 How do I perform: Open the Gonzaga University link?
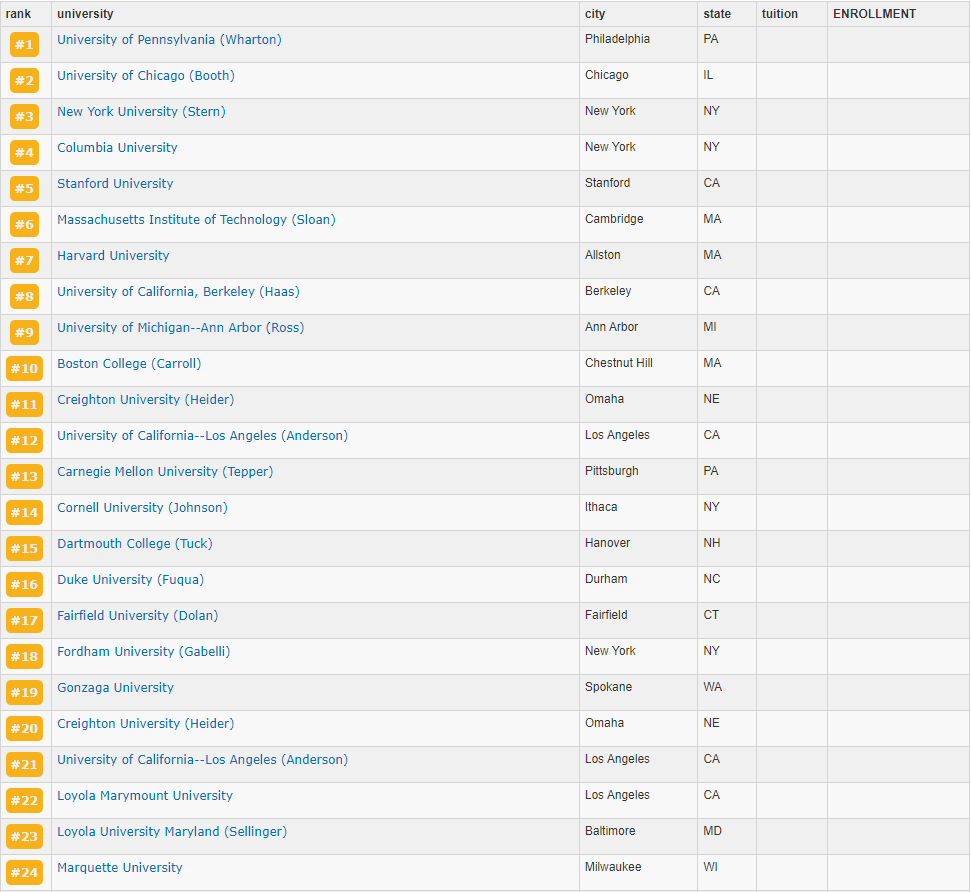point(115,688)
